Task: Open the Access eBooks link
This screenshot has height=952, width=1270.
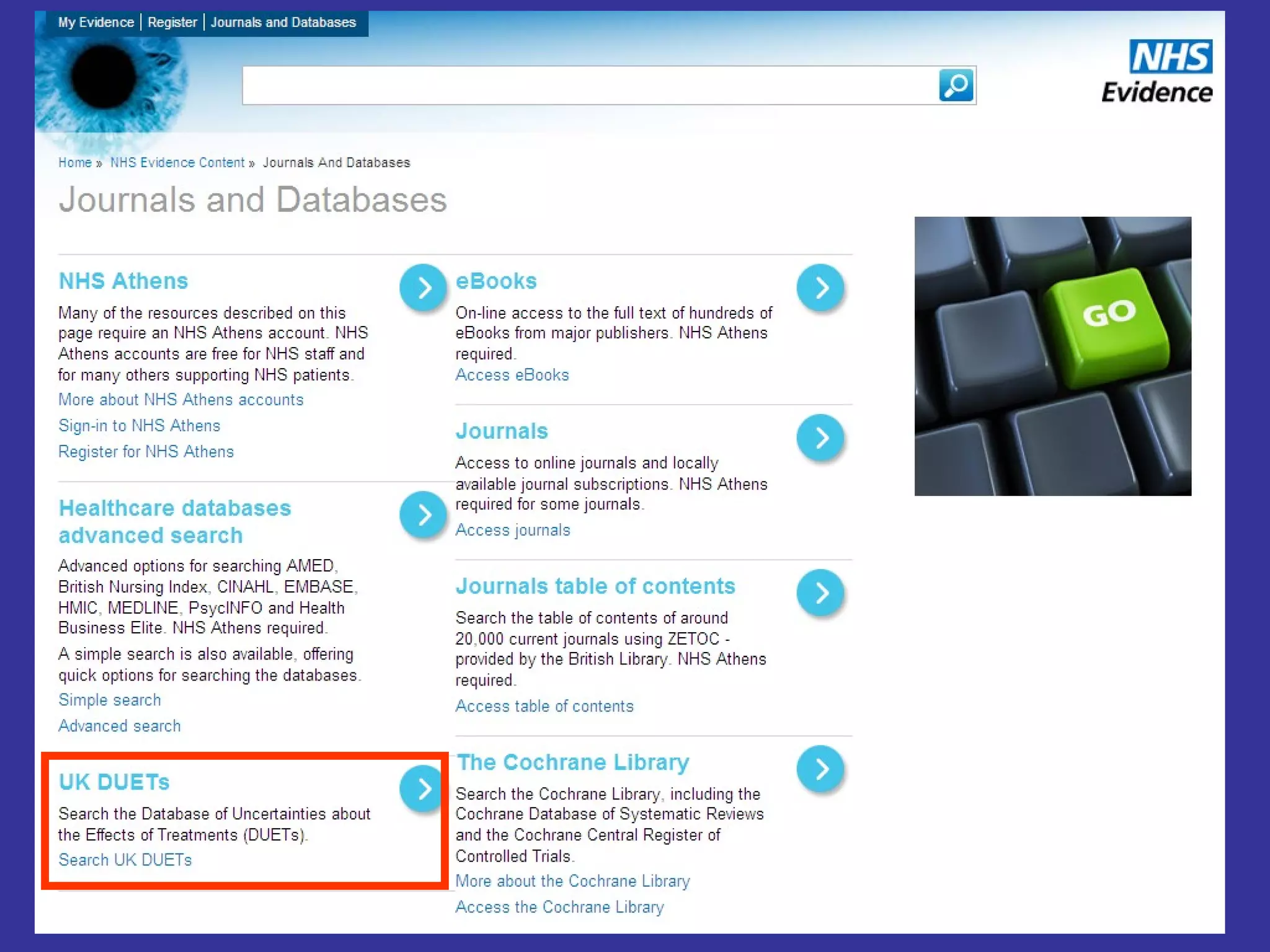Action: 512,375
